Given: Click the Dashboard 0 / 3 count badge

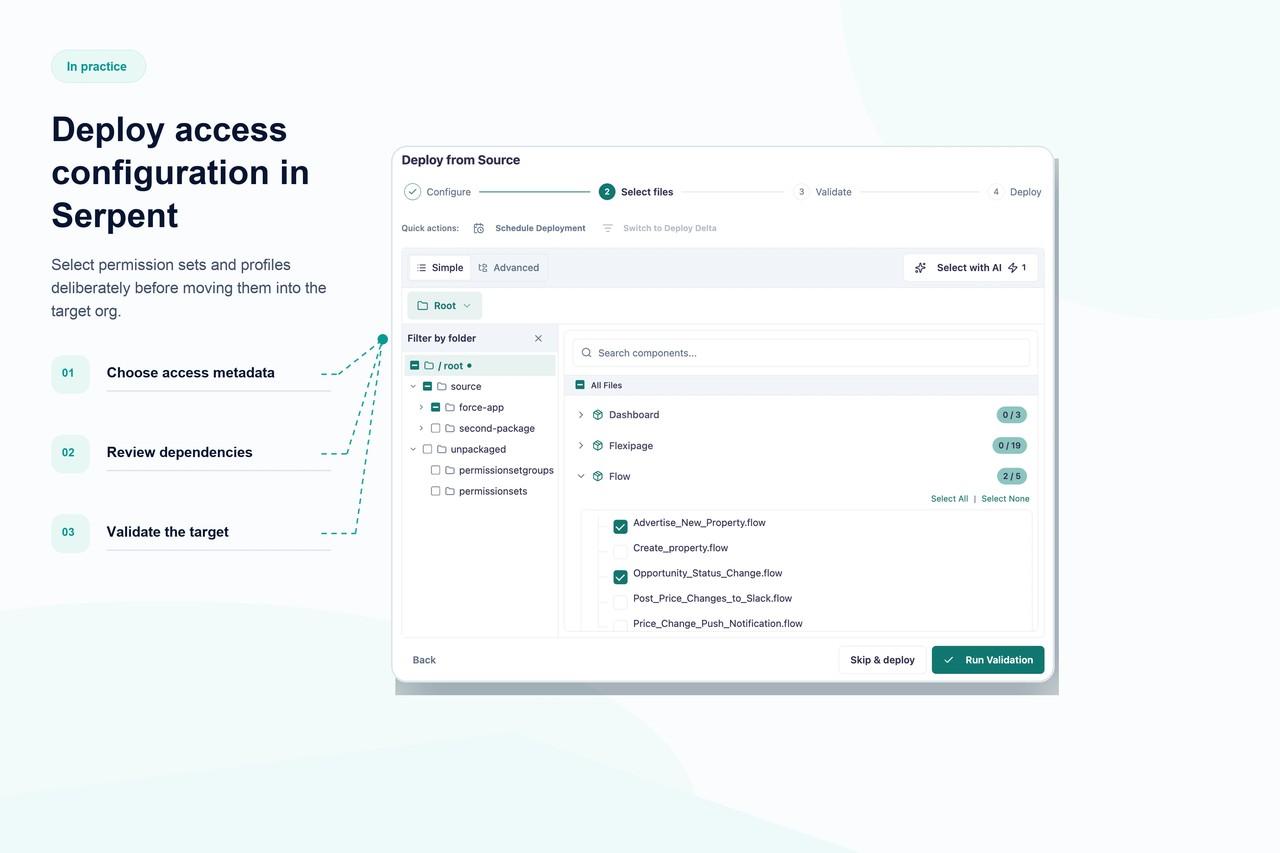Looking at the screenshot, I should pyautogui.click(x=1012, y=415).
